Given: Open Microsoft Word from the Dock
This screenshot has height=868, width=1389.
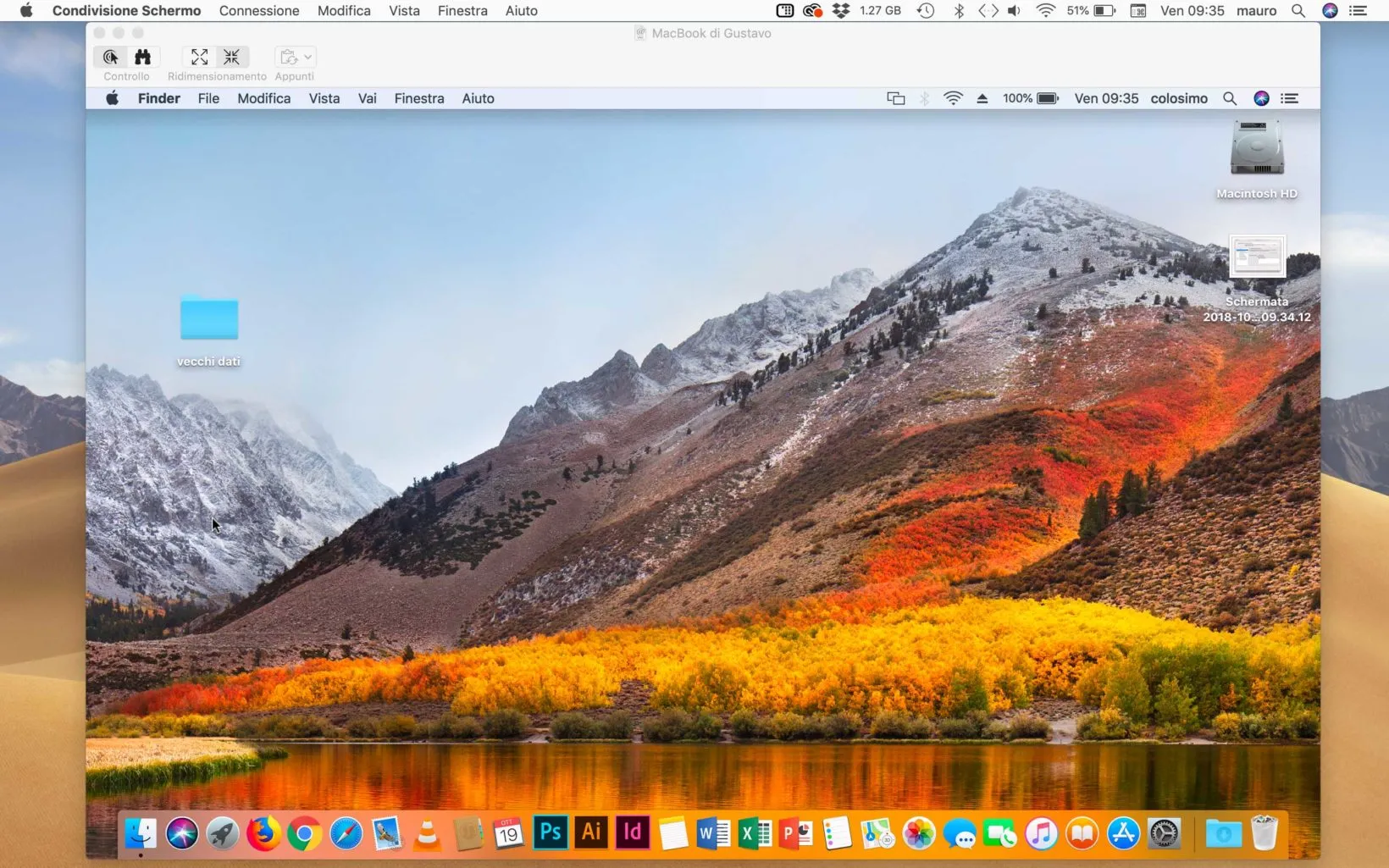Looking at the screenshot, I should click(x=712, y=833).
